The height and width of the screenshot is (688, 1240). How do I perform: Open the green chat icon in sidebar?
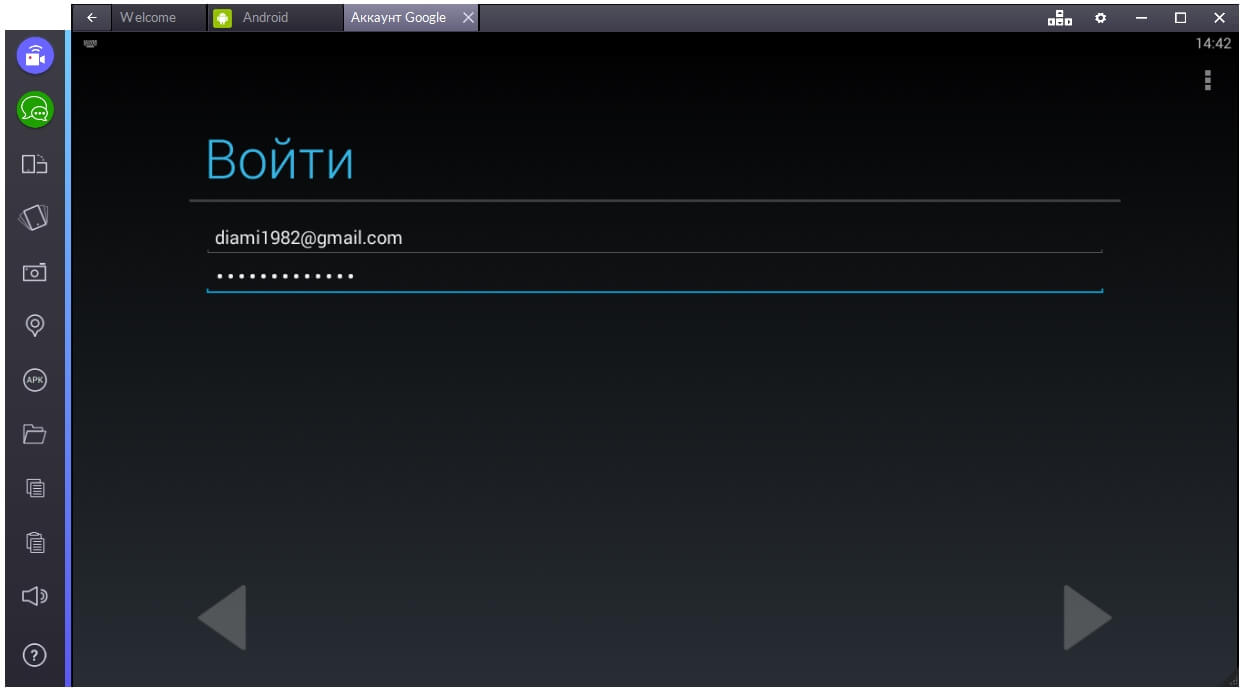[35, 110]
